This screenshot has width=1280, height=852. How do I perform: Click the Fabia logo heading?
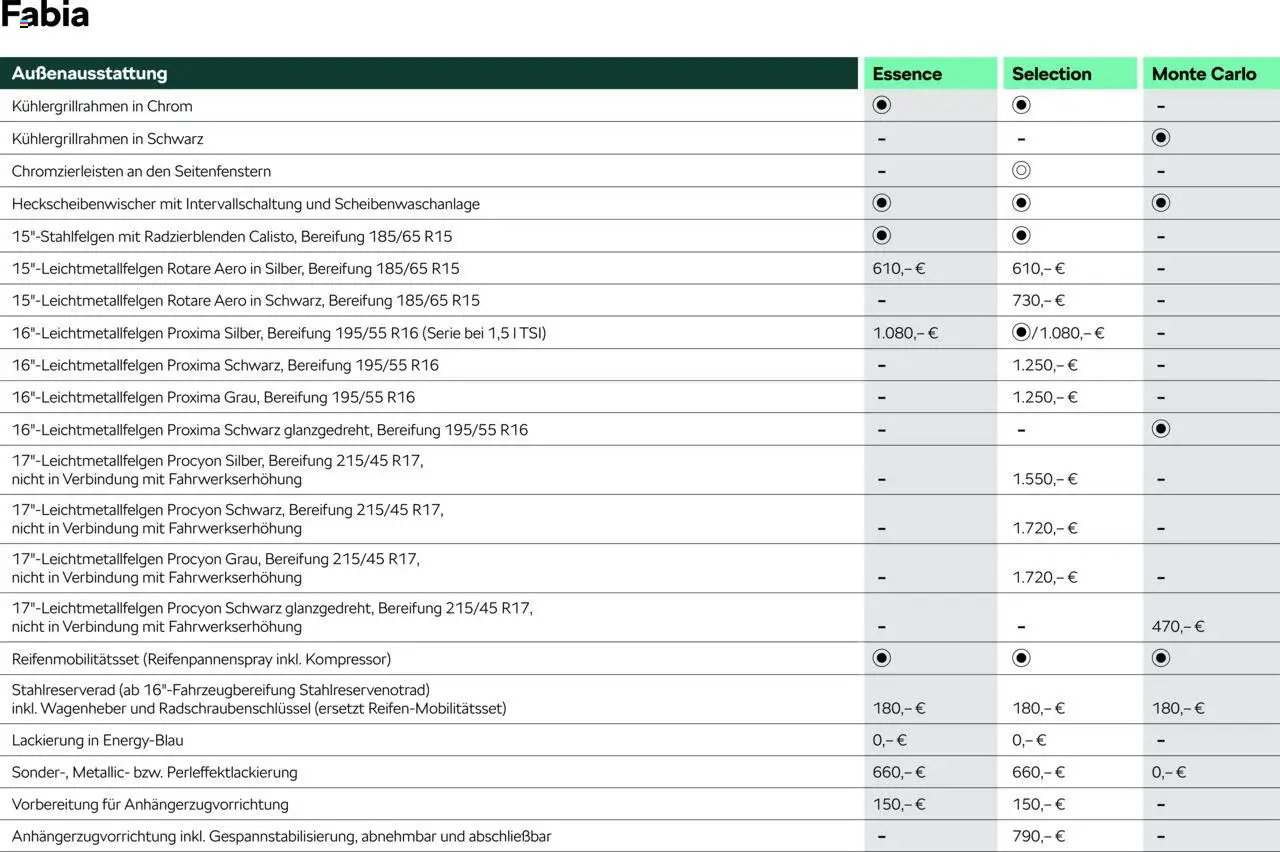click(45, 15)
